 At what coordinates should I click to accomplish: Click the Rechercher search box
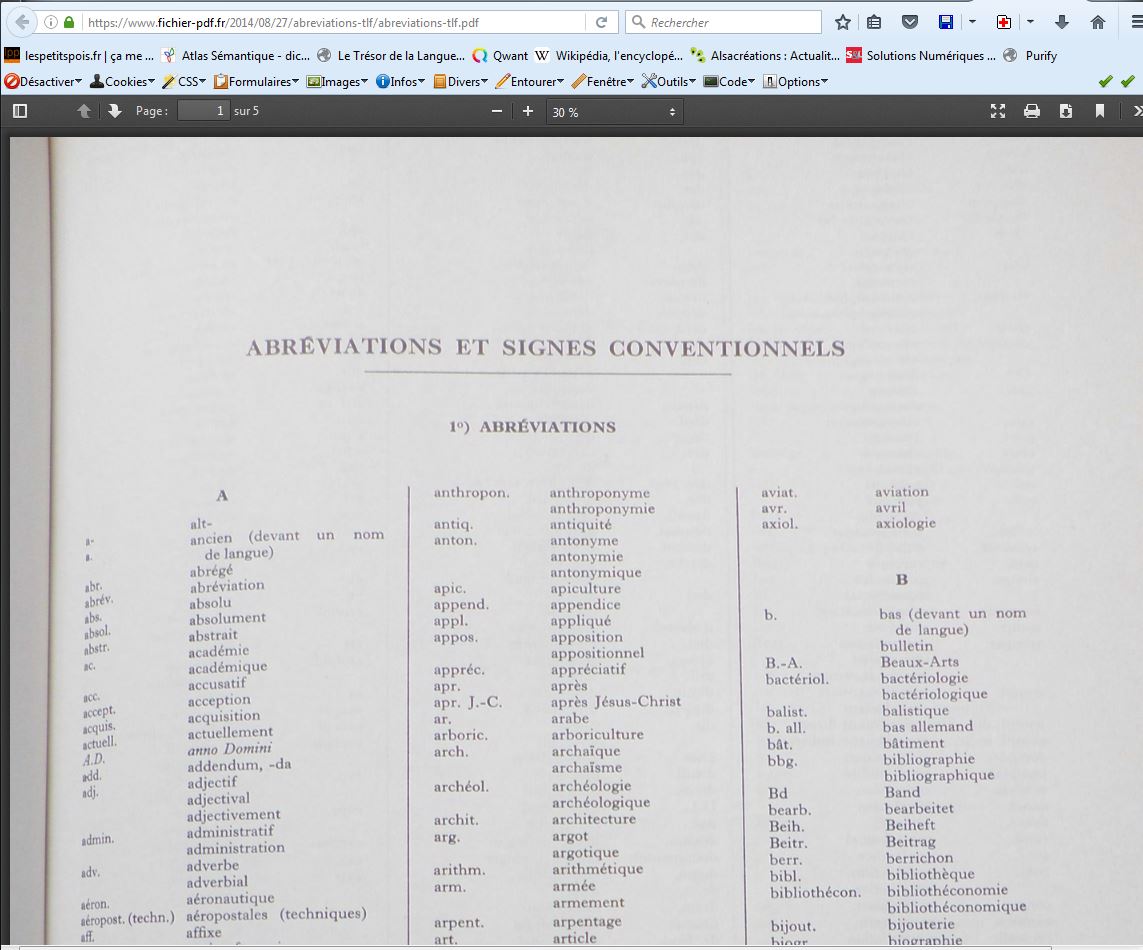click(x=723, y=22)
